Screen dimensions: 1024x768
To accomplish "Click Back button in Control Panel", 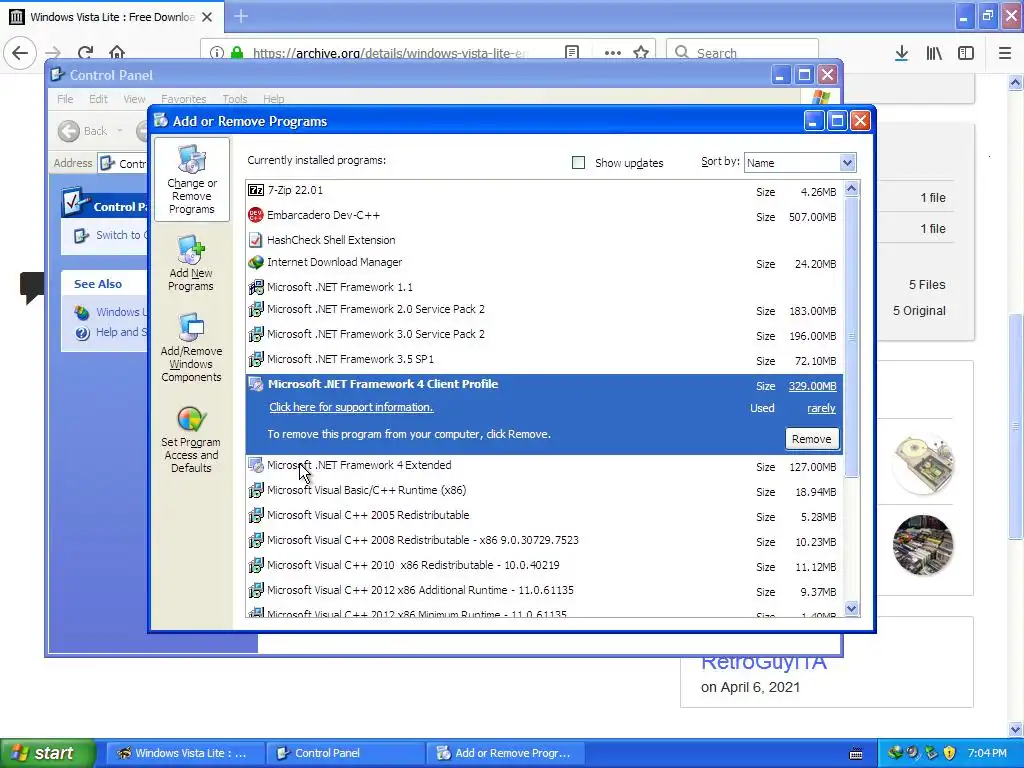I will pyautogui.click(x=83, y=131).
